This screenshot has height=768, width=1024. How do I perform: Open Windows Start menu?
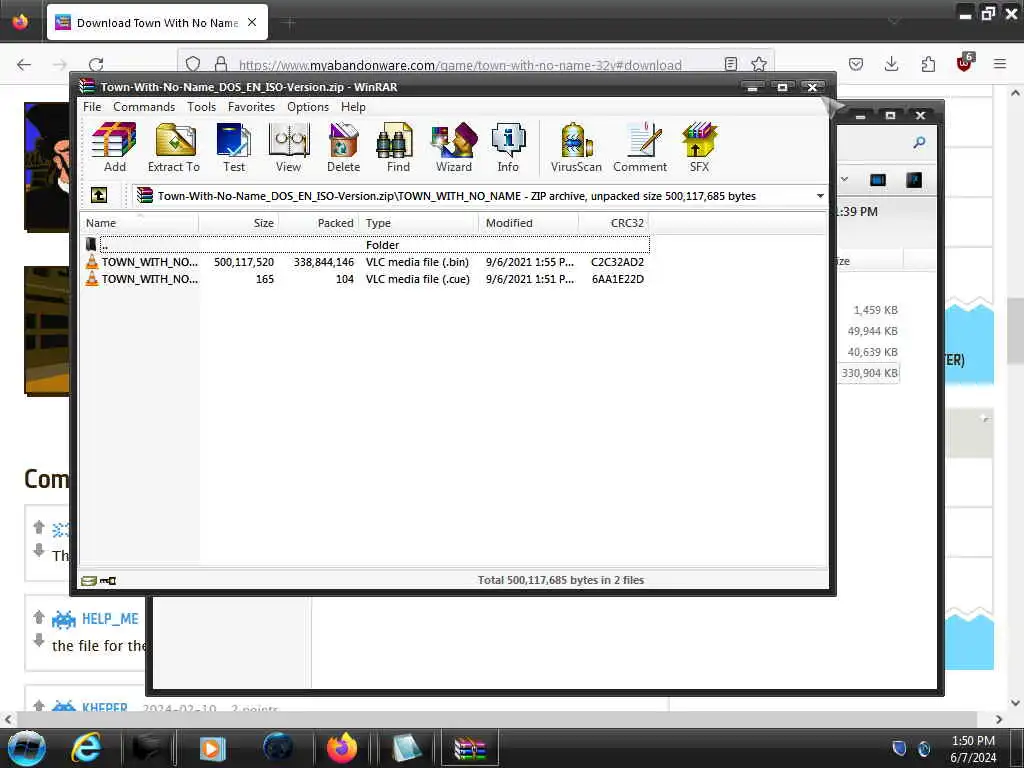click(x=26, y=748)
